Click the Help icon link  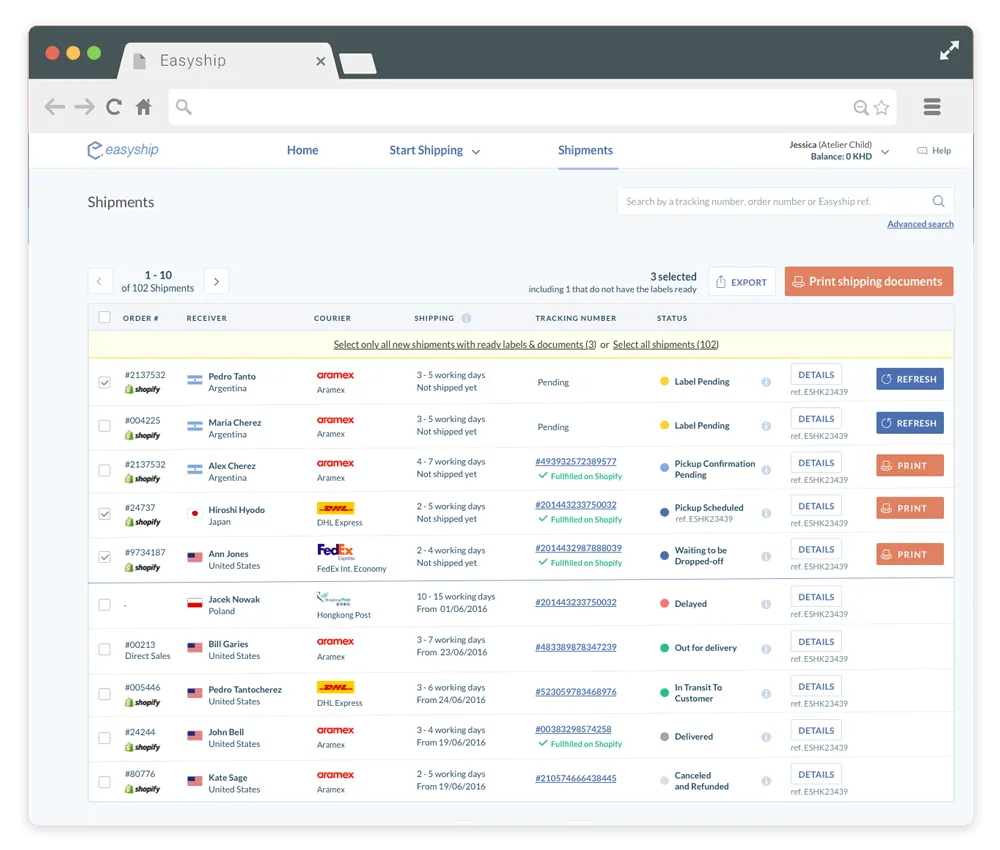click(x=934, y=150)
